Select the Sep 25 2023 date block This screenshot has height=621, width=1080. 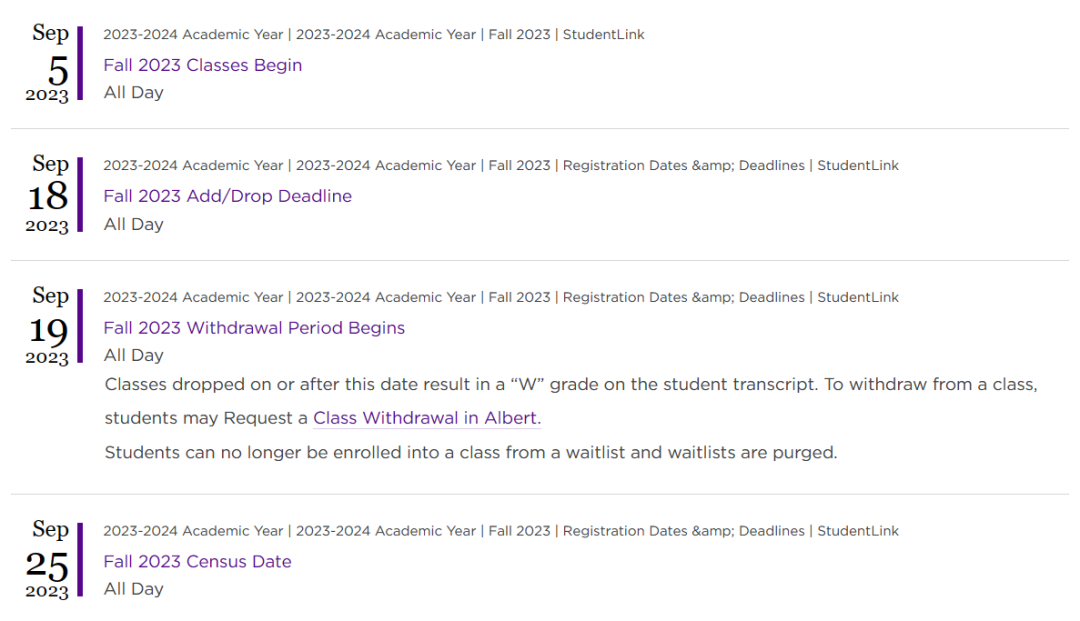(48, 560)
